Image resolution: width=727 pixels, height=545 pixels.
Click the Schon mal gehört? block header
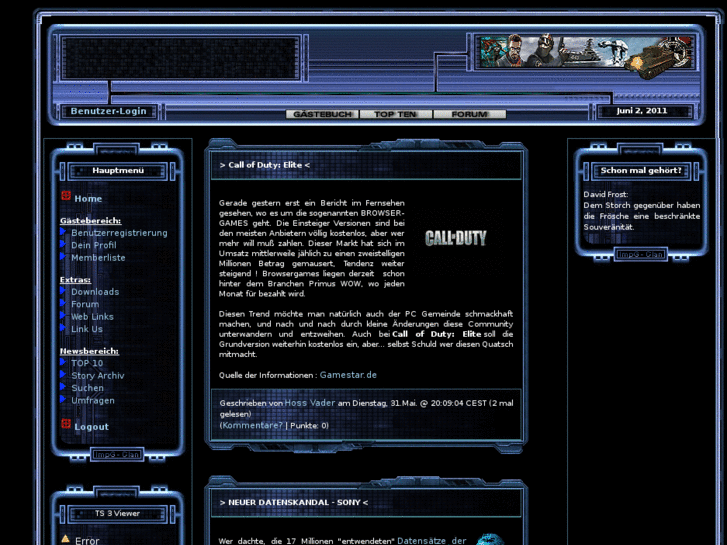coord(641,171)
